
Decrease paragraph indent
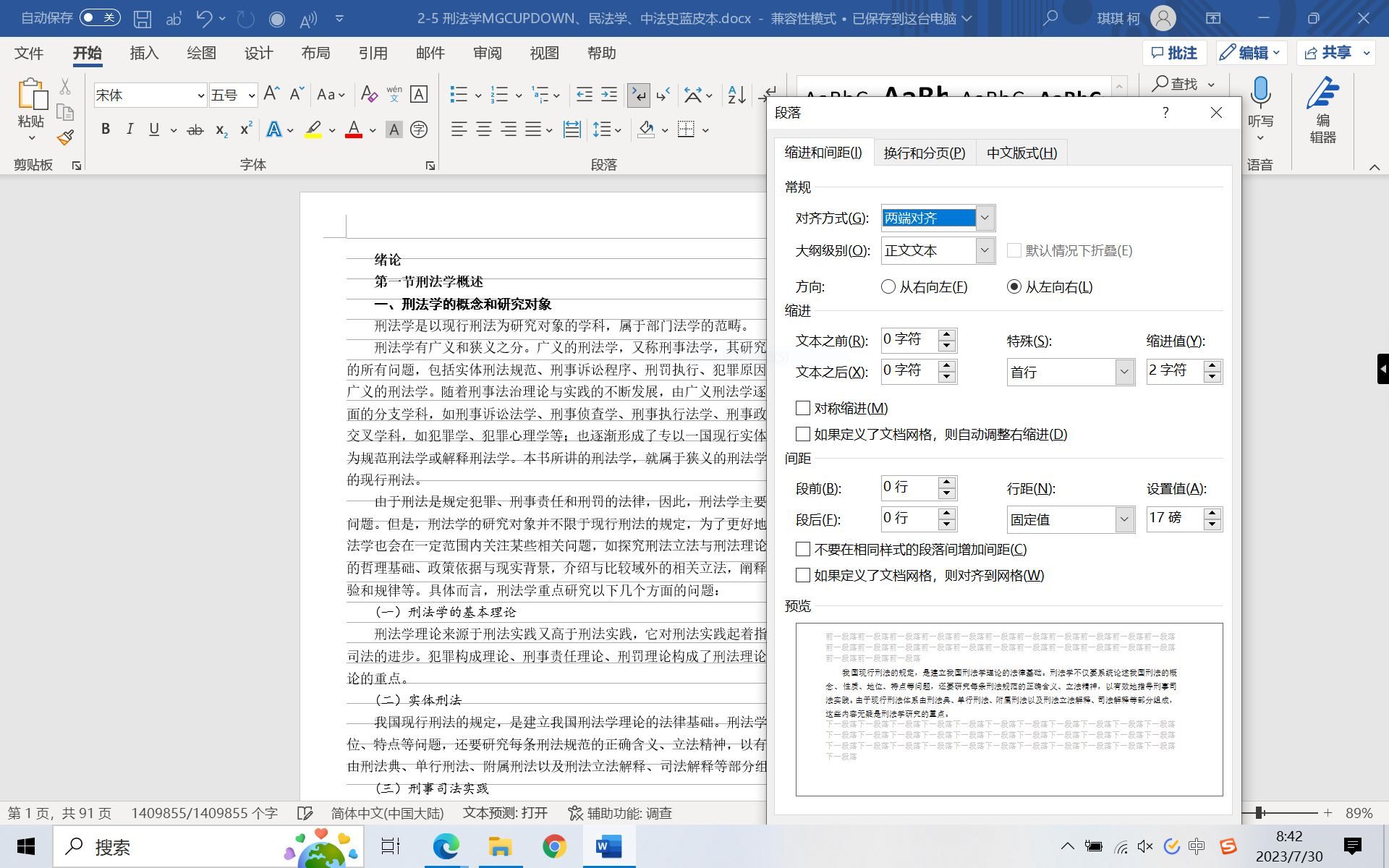click(584, 94)
